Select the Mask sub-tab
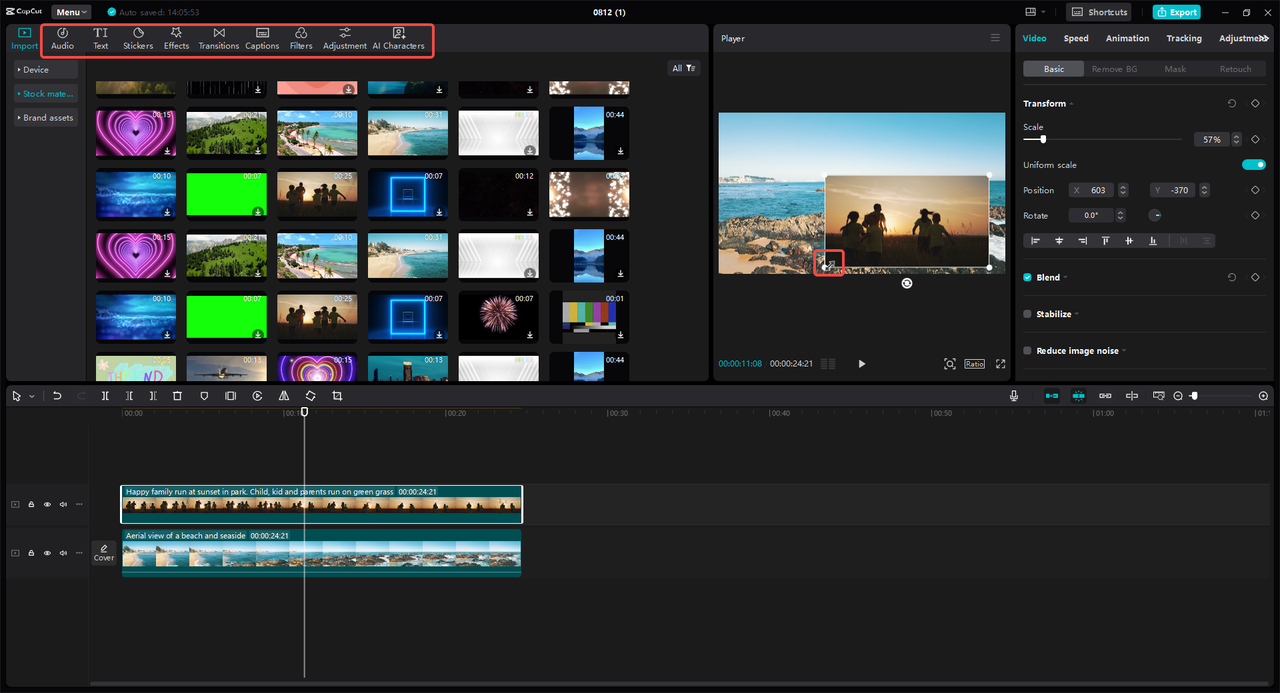This screenshot has width=1280, height=693. (x=1175, y=69)
